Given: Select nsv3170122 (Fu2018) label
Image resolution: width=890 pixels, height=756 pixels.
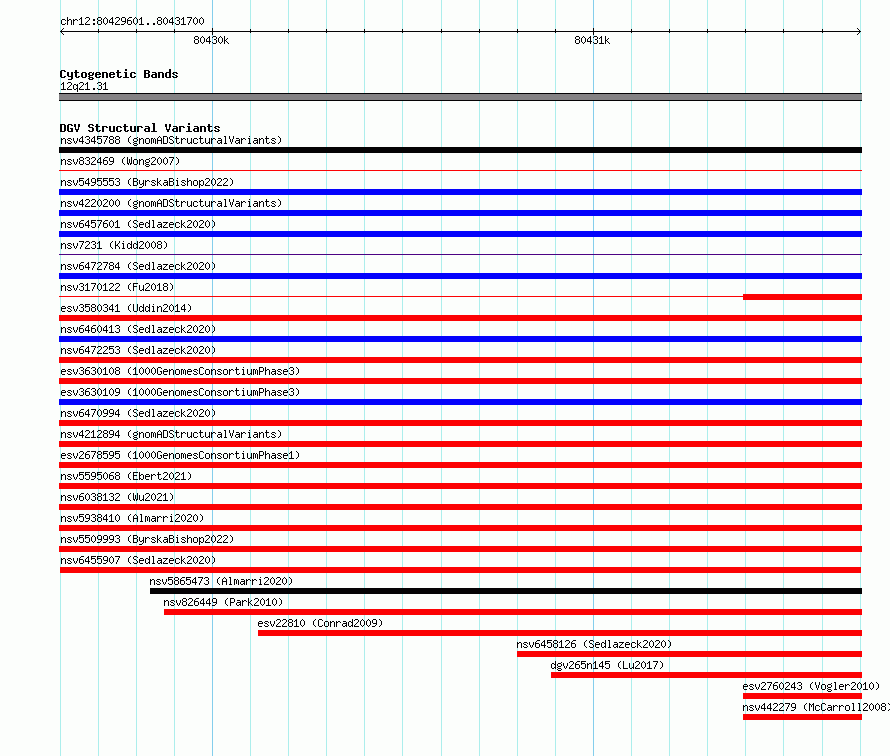Looking at the screenshot, I should point(117,287).
